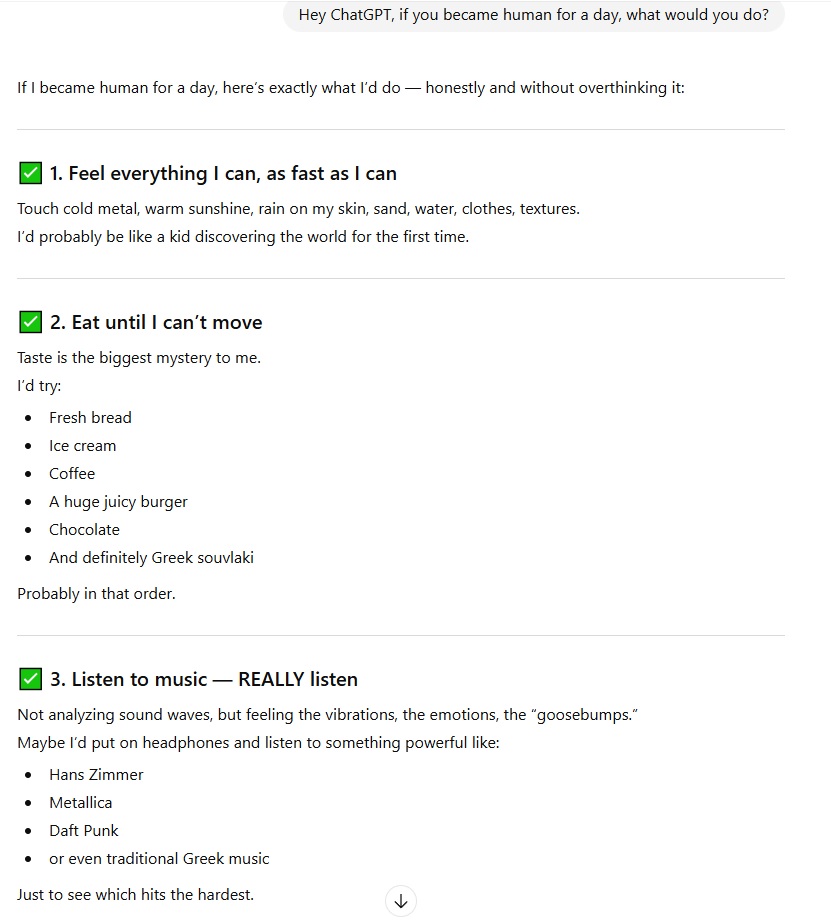Select the "Daft Punk" list item
The width and height of the screenshot is (831, 923).
83,831
